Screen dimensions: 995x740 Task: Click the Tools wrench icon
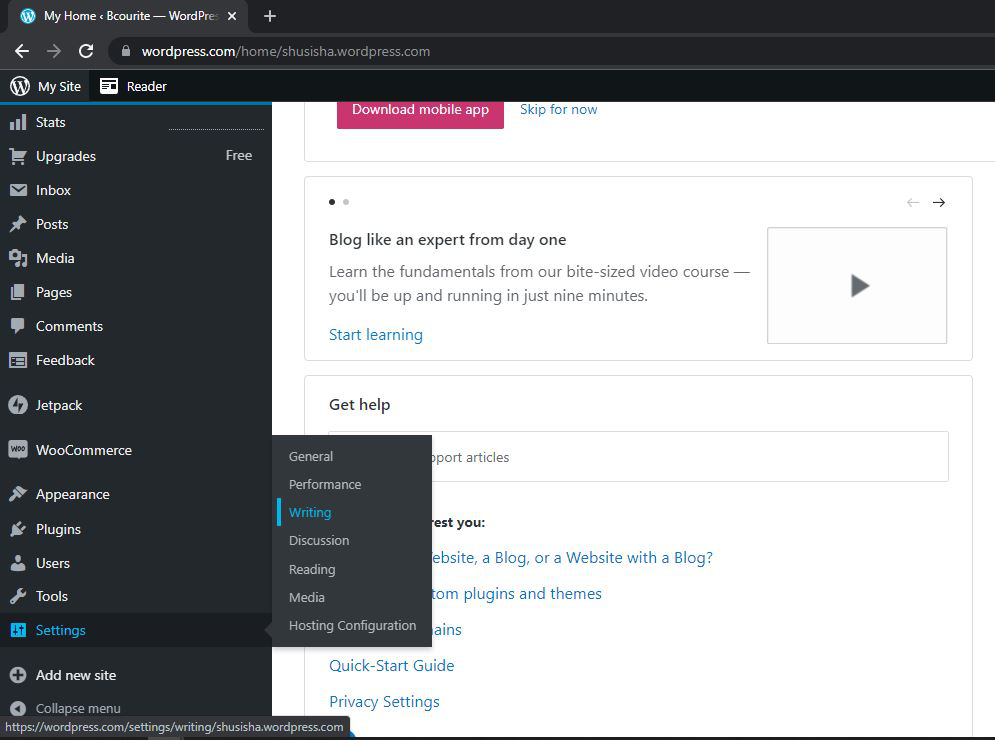[x=18, y=596]
